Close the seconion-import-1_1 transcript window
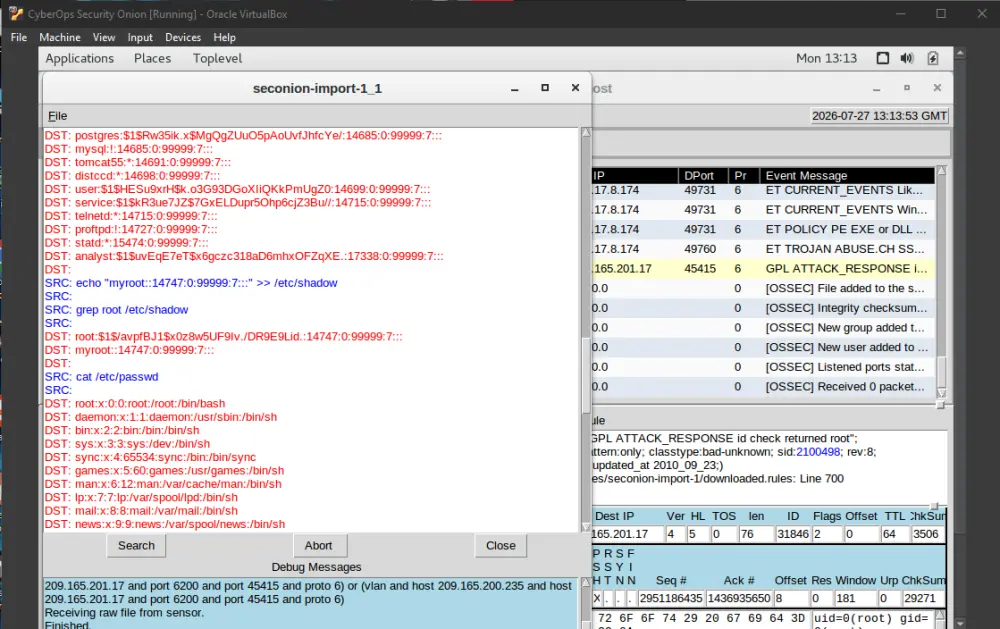Screen dimensions: 1000x629 (x=575, y=88)
